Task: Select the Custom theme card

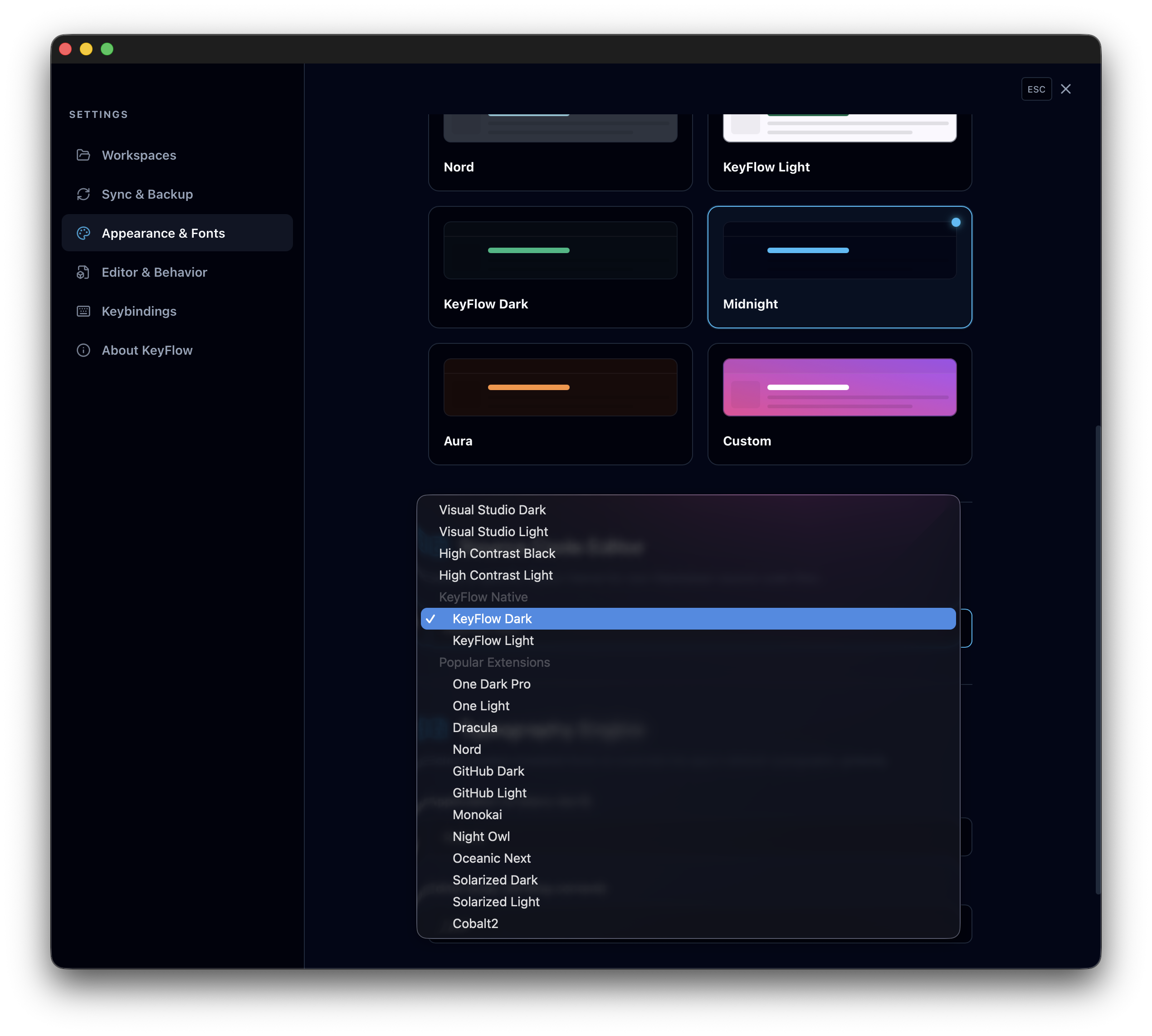Action: tap(840, 404)
